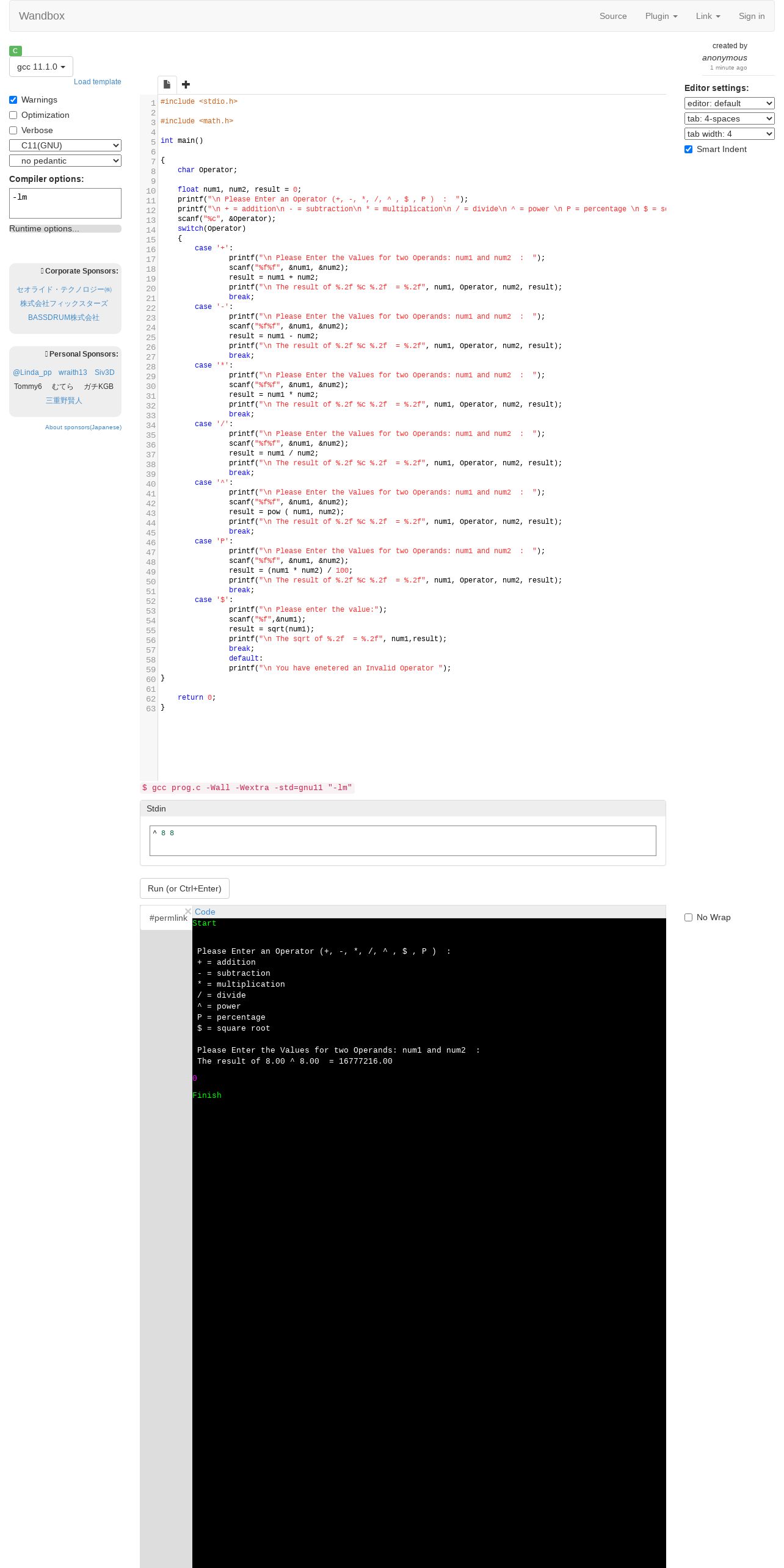784x1568 pixels.
Task: Click in the Compiler options text box
Action: (65, 203)
